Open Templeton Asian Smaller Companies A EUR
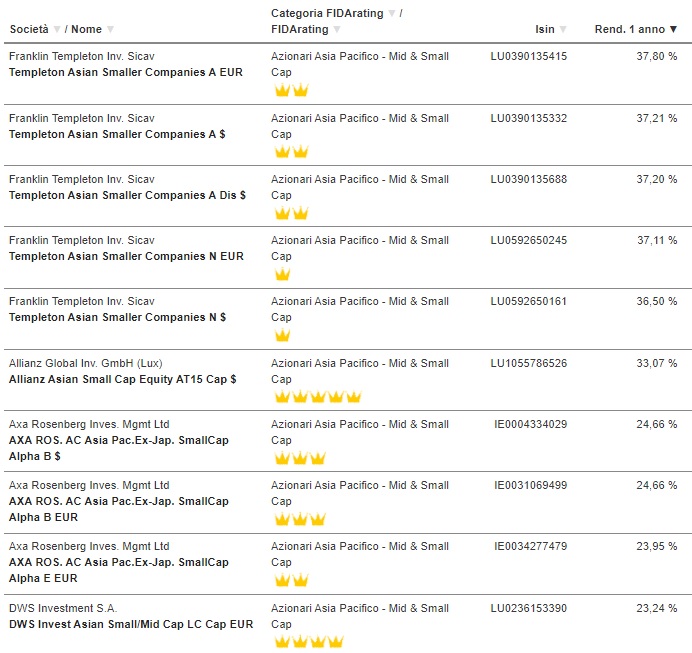The height and width of the screenshot is (653, 692). tap(126, 72)
